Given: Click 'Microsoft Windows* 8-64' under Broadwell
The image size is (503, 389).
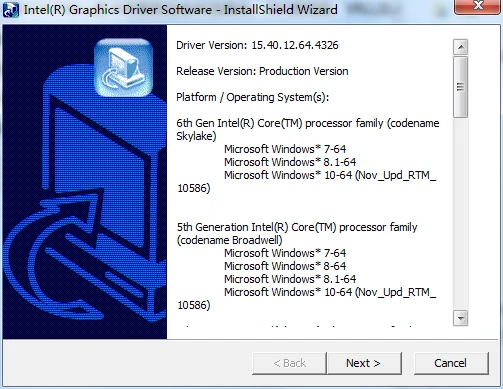Looking at the screenshot, I should (285, 266).
